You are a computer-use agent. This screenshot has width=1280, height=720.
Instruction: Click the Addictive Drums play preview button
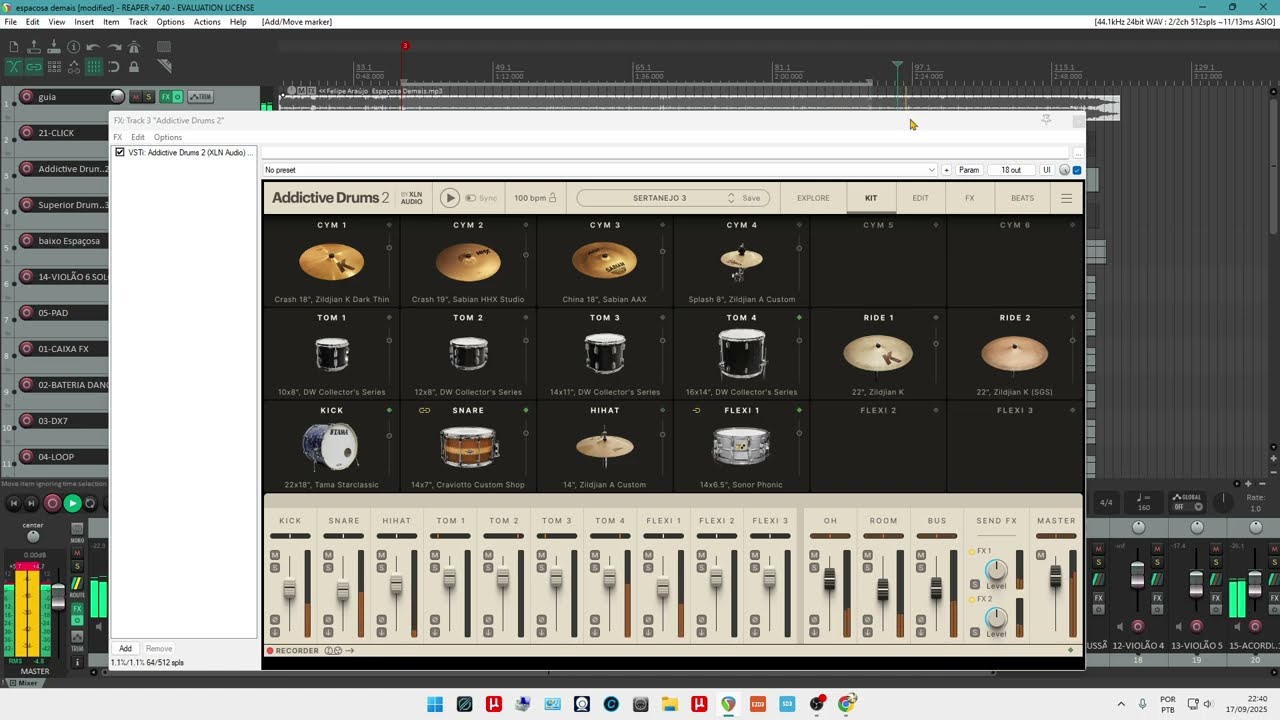pos(450,198)
